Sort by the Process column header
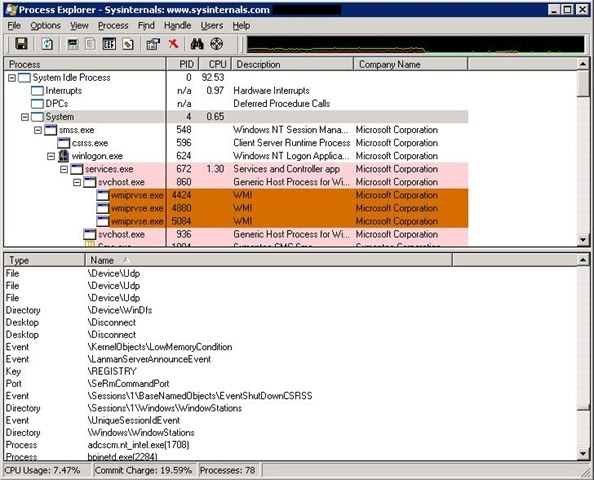This screenshot has height=480, width=594. 85,64
